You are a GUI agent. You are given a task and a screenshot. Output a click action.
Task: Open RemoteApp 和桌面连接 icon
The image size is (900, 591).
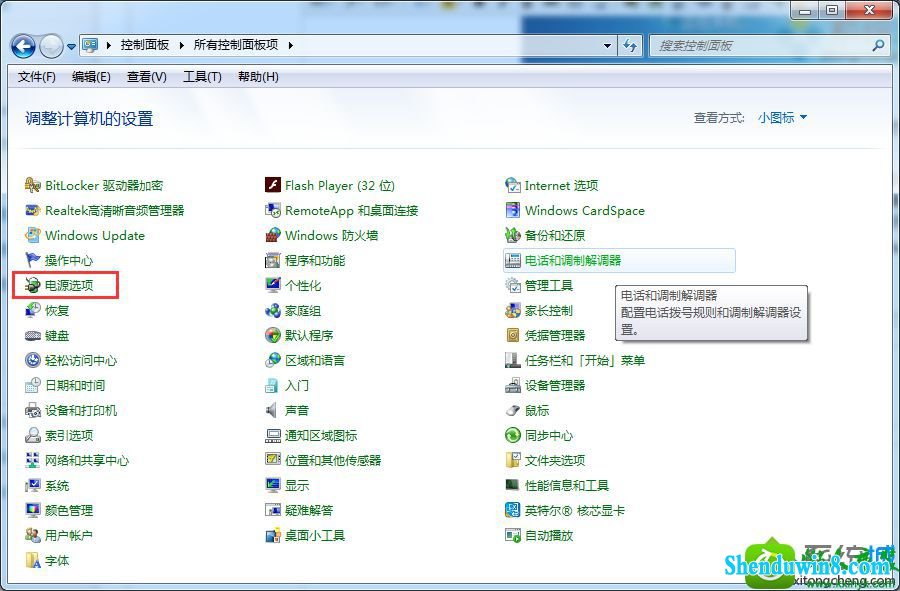pyautogui.click(x=273, y=211)
